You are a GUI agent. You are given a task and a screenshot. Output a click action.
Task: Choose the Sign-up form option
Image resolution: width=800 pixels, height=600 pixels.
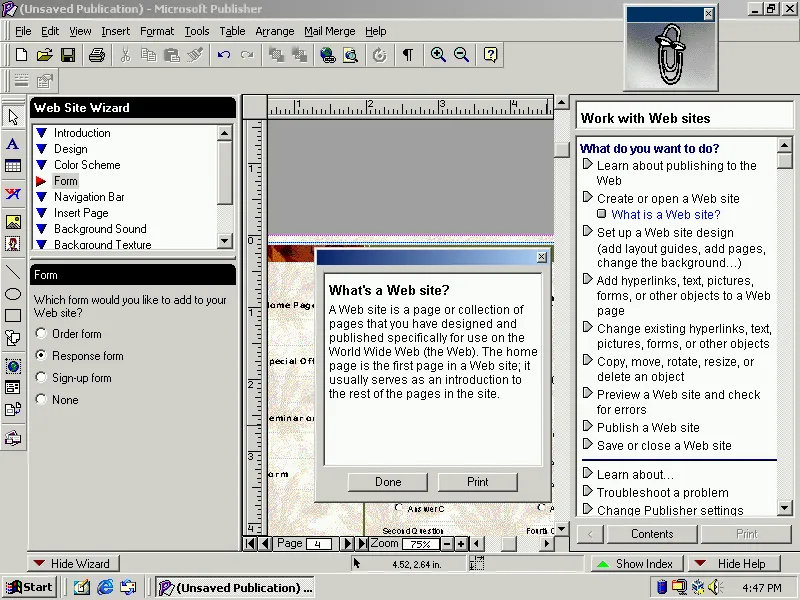click(x=40, y=377)
